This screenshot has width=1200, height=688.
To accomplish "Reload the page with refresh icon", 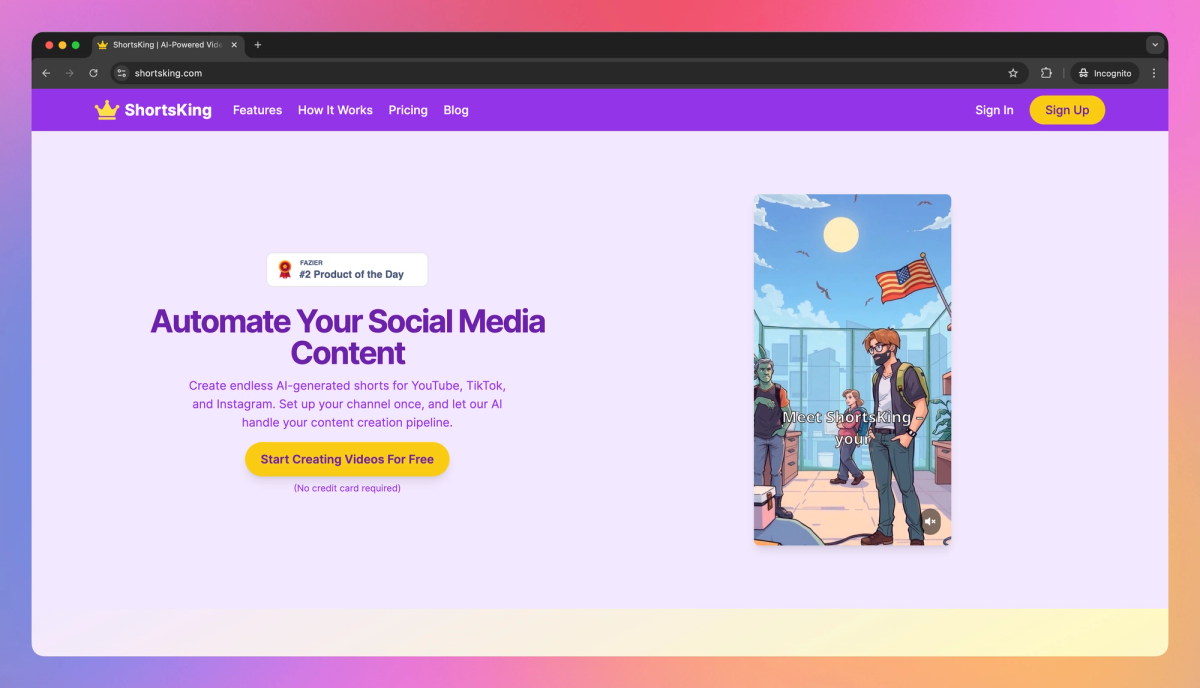I will pyautogui.click(x=94, y=73).
